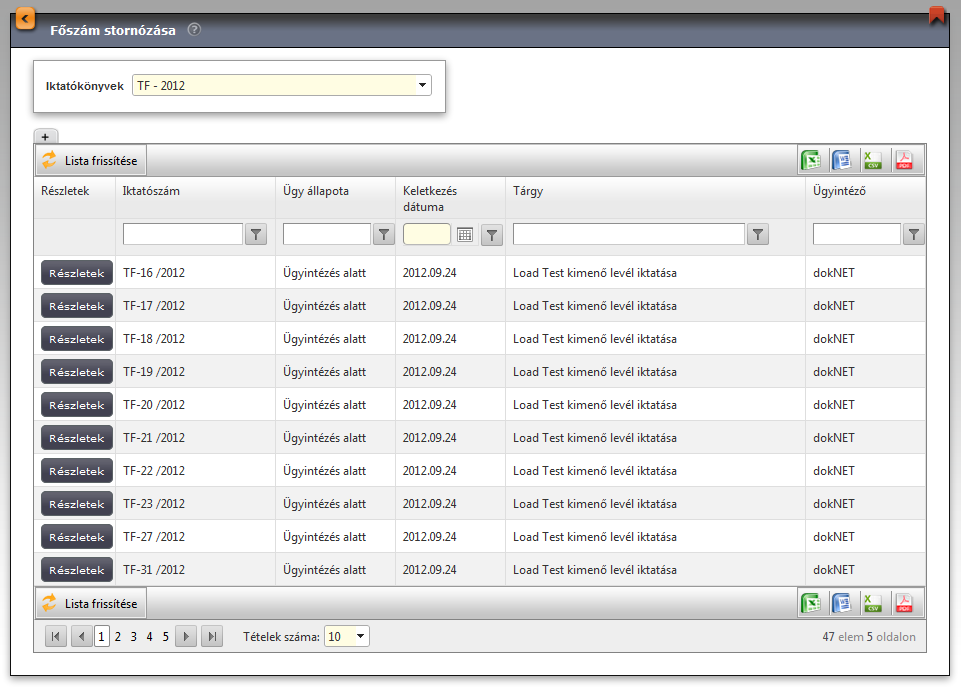Viewport: 961px width, 690px height.
Task: Open the Iktatókönyvek dropdown showing TF - 2012
Action: tap(282, 85)
